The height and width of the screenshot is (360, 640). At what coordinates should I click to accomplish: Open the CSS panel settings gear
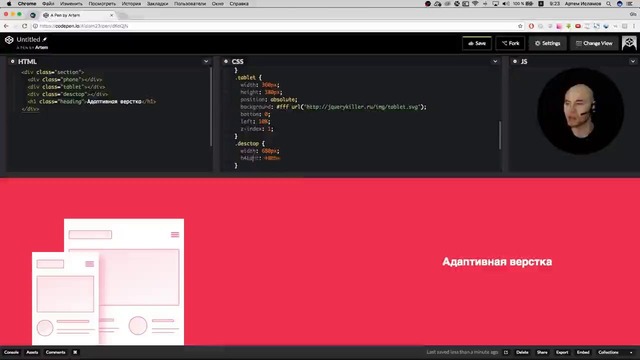(x=226, y=61)
